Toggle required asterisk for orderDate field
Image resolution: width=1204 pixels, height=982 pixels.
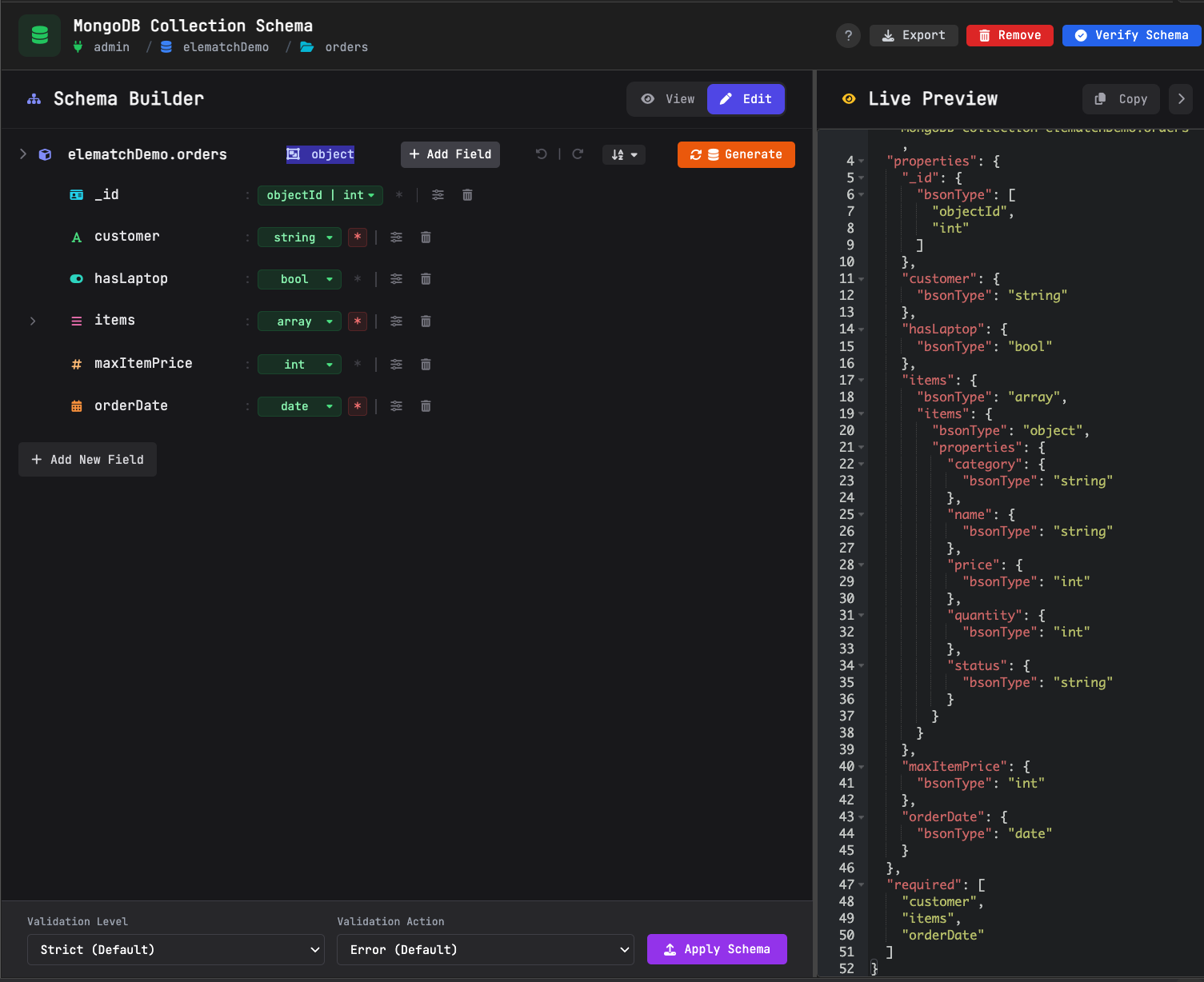tap(358, 406)
